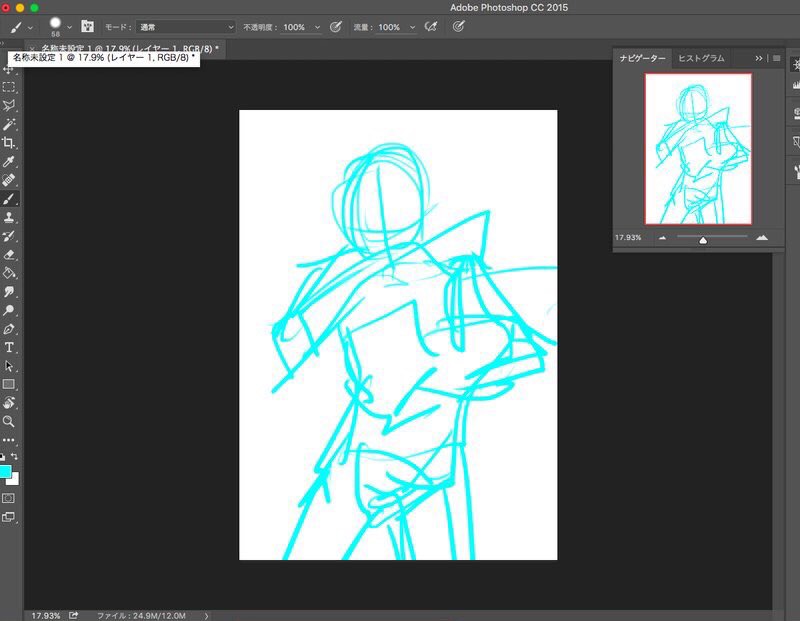Select the Pen tool
Image resolution: width=800 pixels, height=621 pixels.
click(9, 329)
